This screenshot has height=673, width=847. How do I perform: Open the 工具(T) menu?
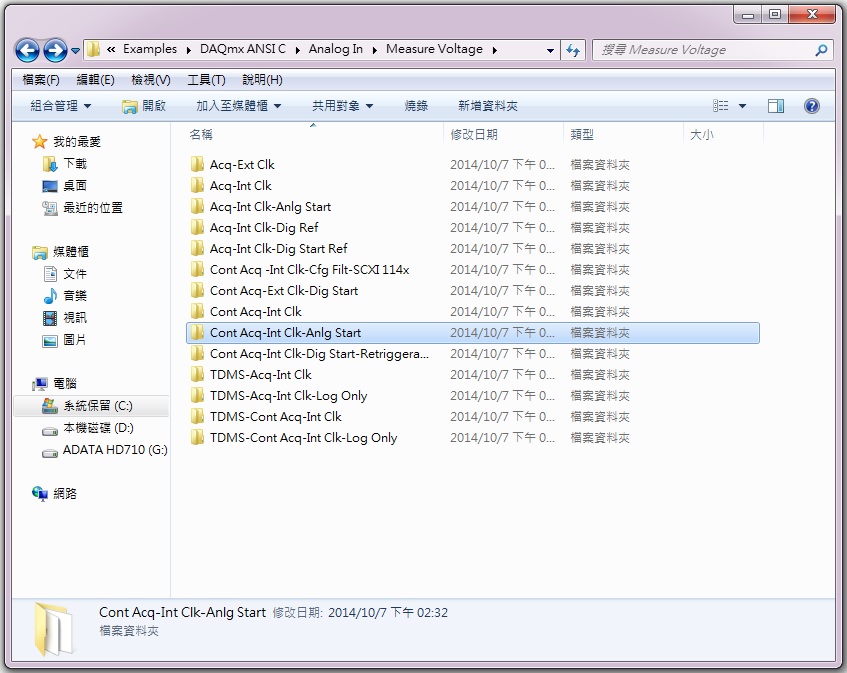(206, 80)
